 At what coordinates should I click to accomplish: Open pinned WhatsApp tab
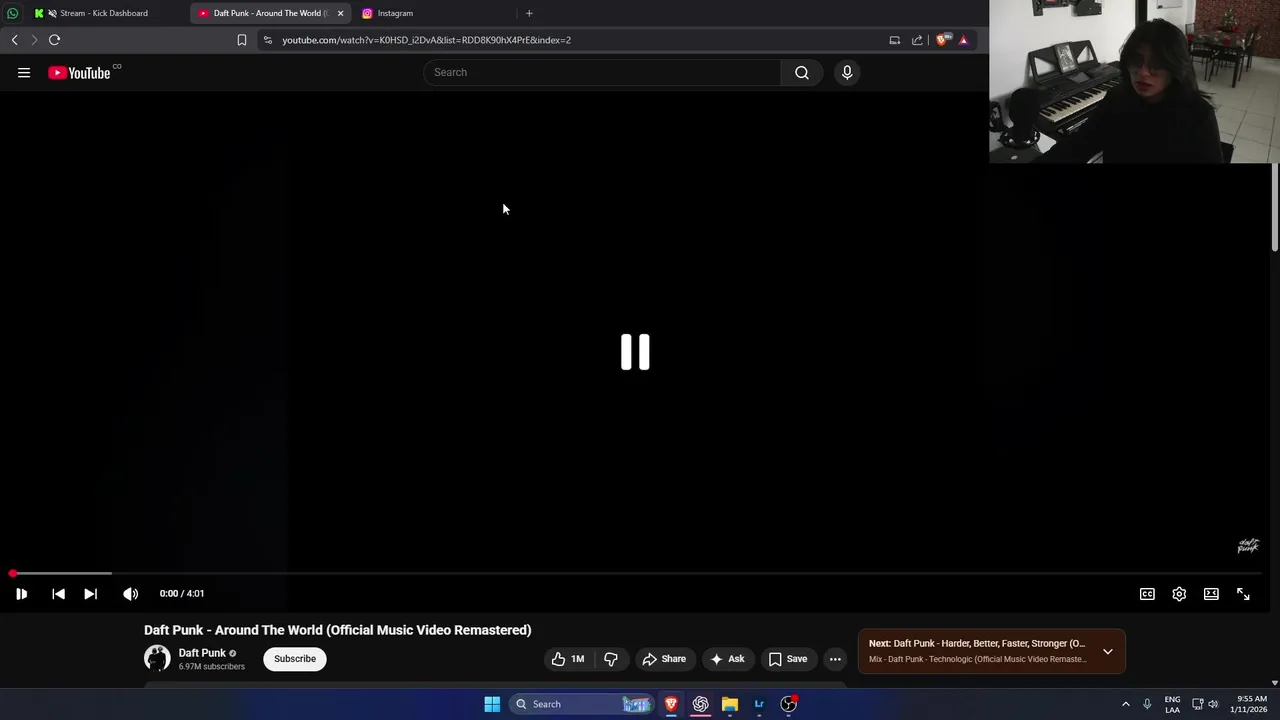pyautogui.click(x=12, y=13)
